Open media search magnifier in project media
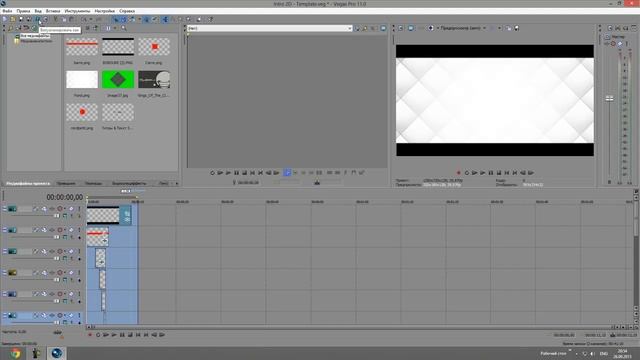640x360 pixels. (x=123, y=28)
